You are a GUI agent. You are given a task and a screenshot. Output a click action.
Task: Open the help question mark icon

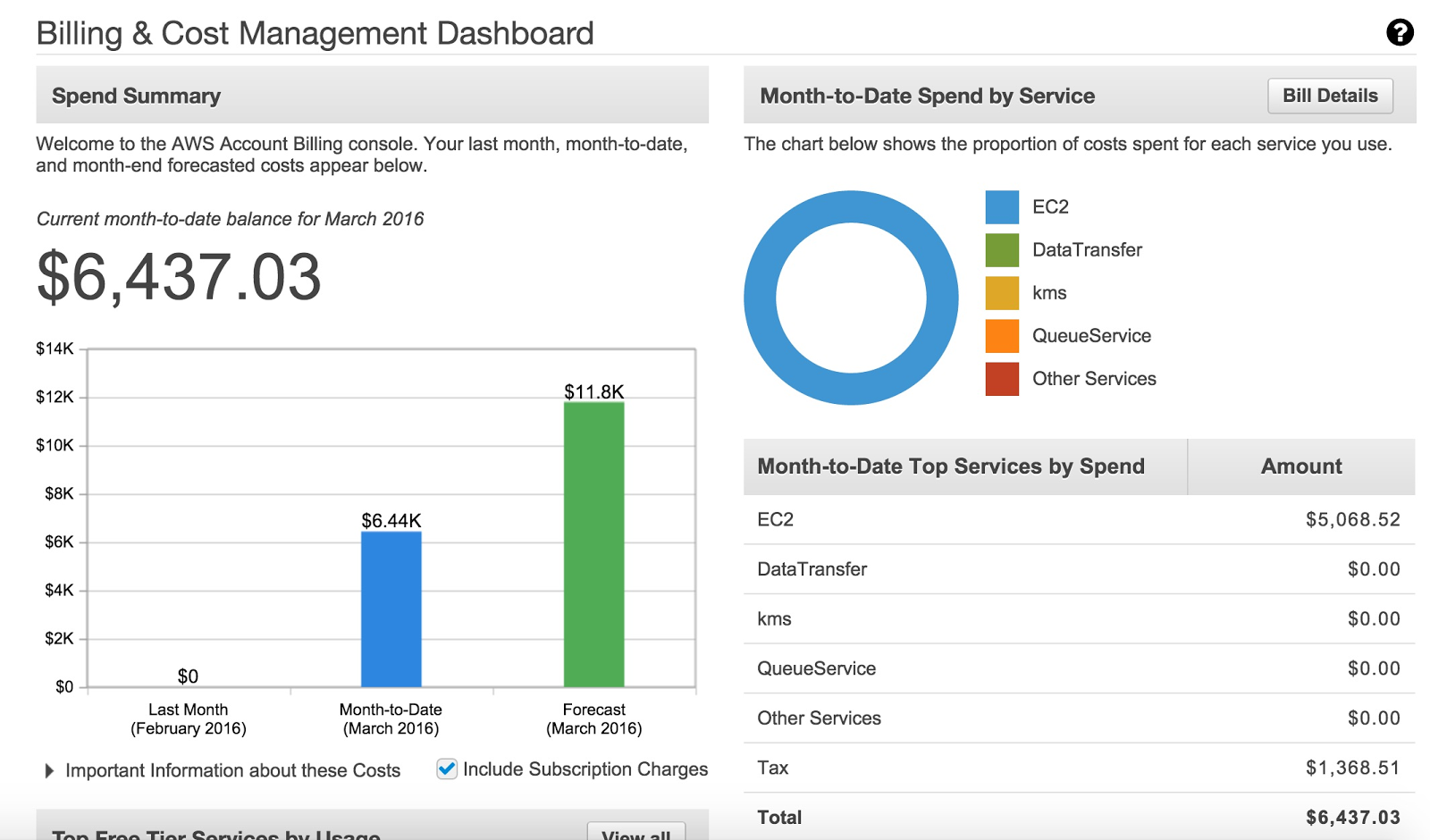[1400, 32]
